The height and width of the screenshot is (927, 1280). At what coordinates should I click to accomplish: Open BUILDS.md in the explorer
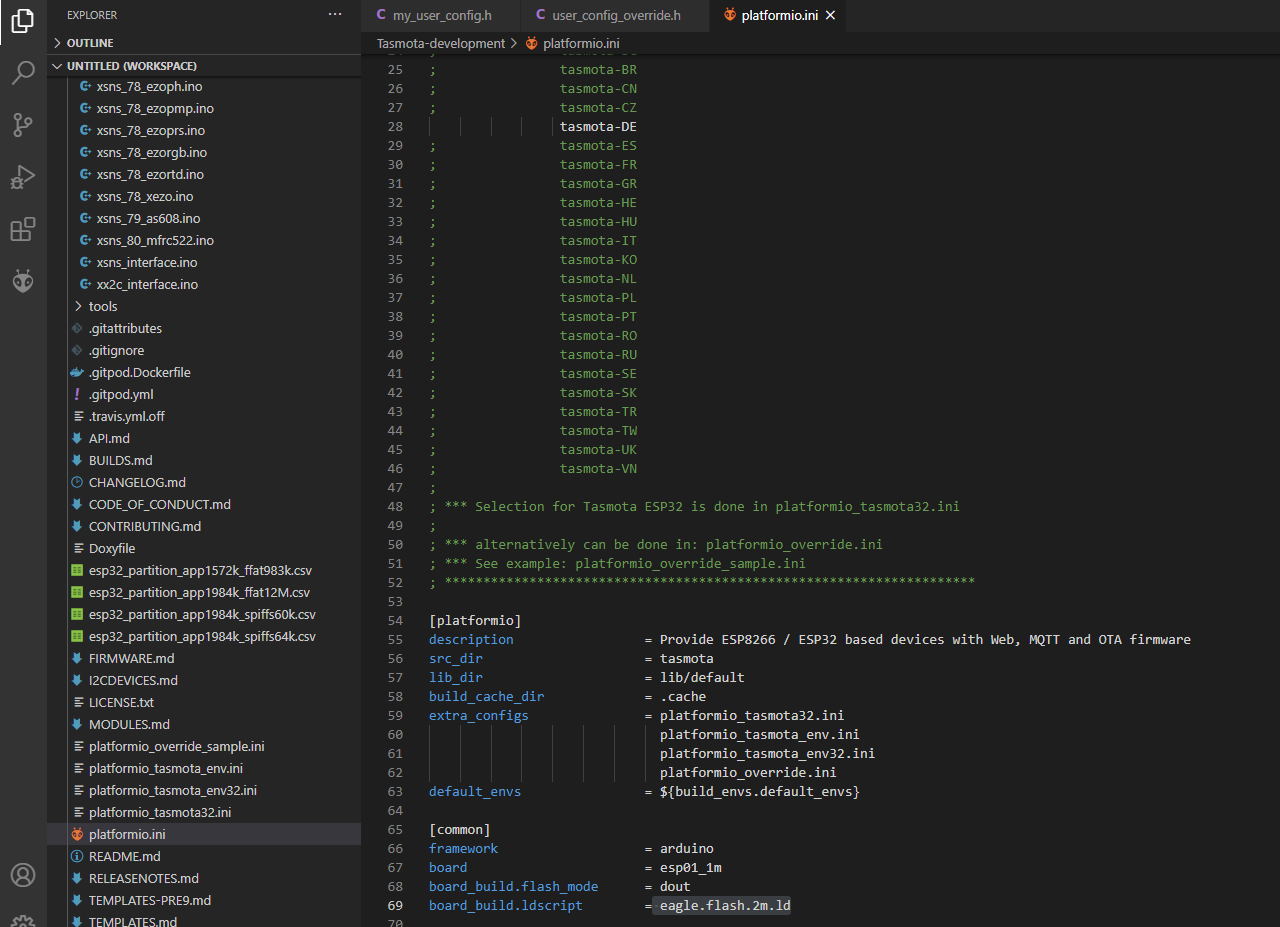120,460
